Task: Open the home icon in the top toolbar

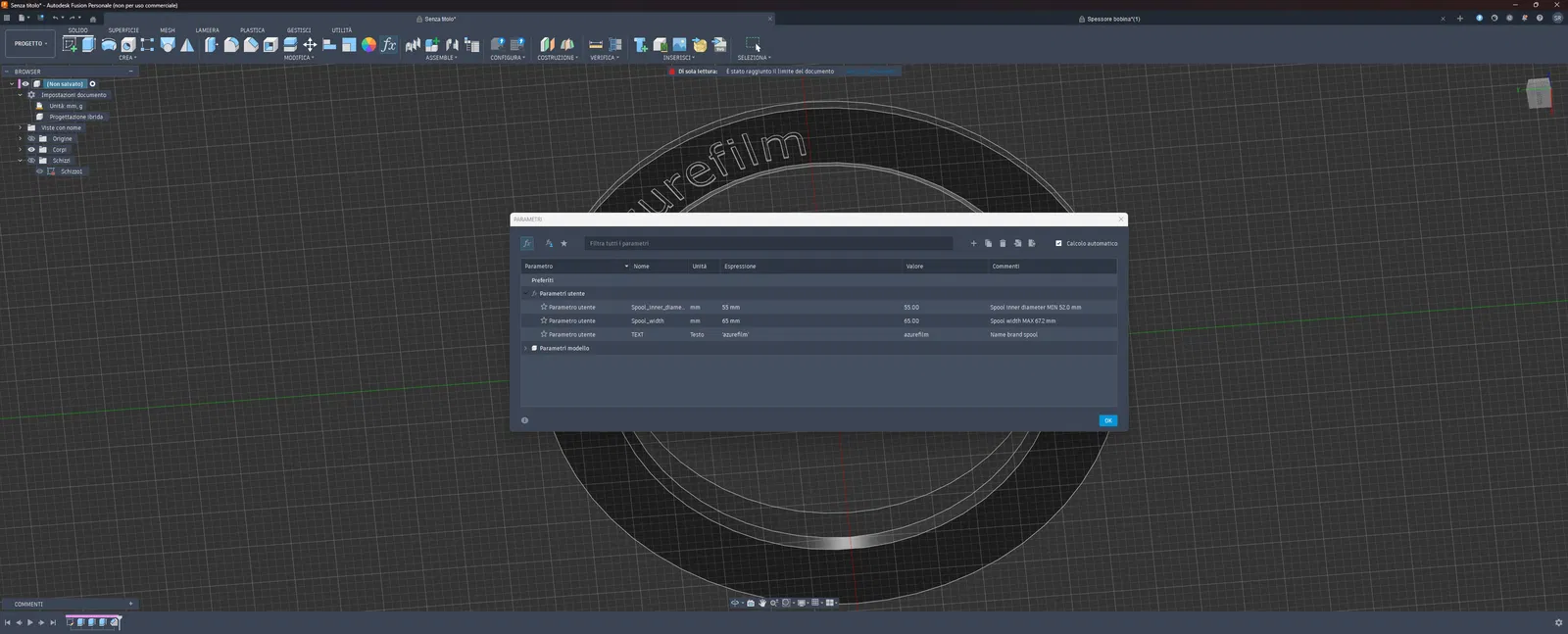Action: click(93, 19)
